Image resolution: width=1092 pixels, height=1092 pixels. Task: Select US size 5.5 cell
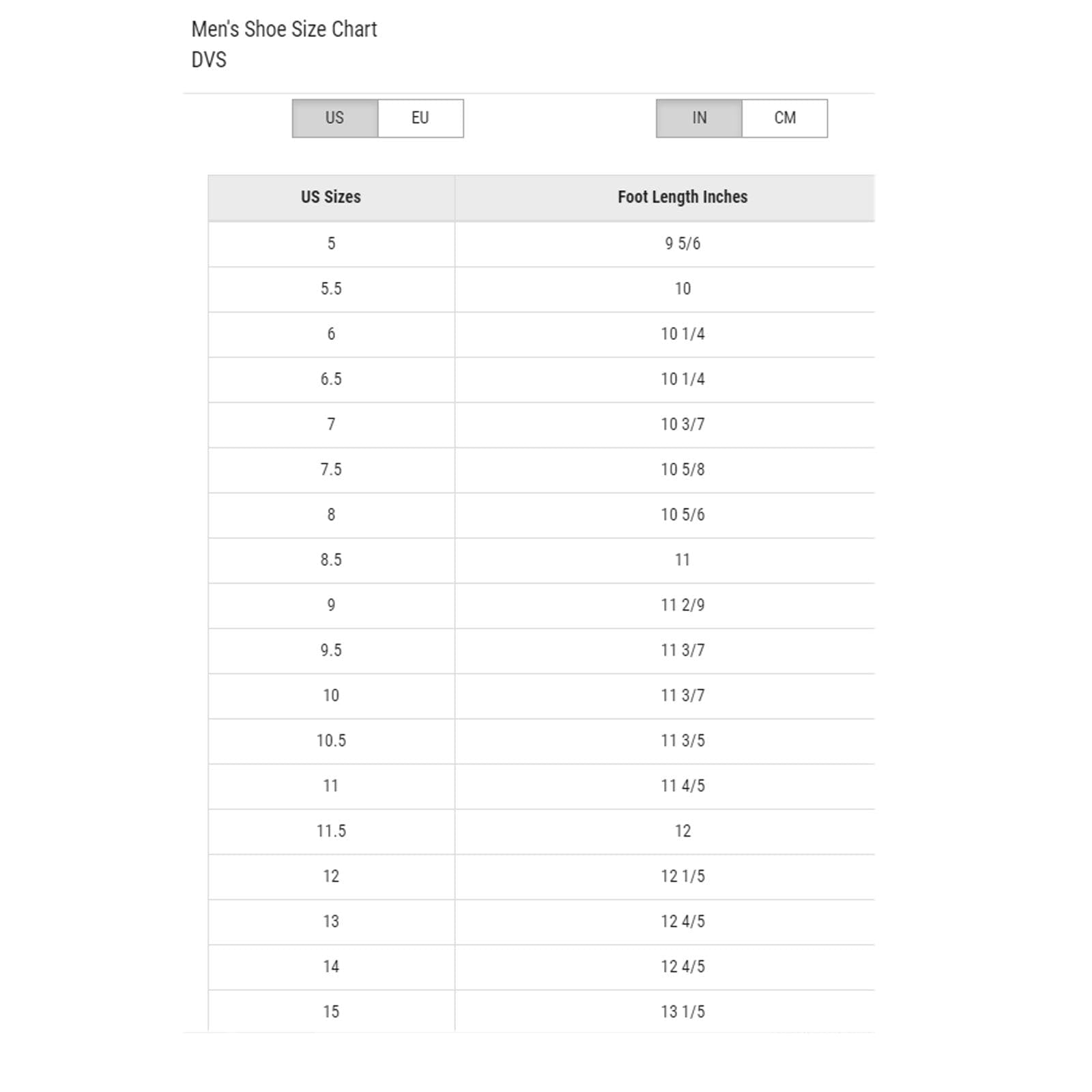pyautogui.click(x=331, y=289)
